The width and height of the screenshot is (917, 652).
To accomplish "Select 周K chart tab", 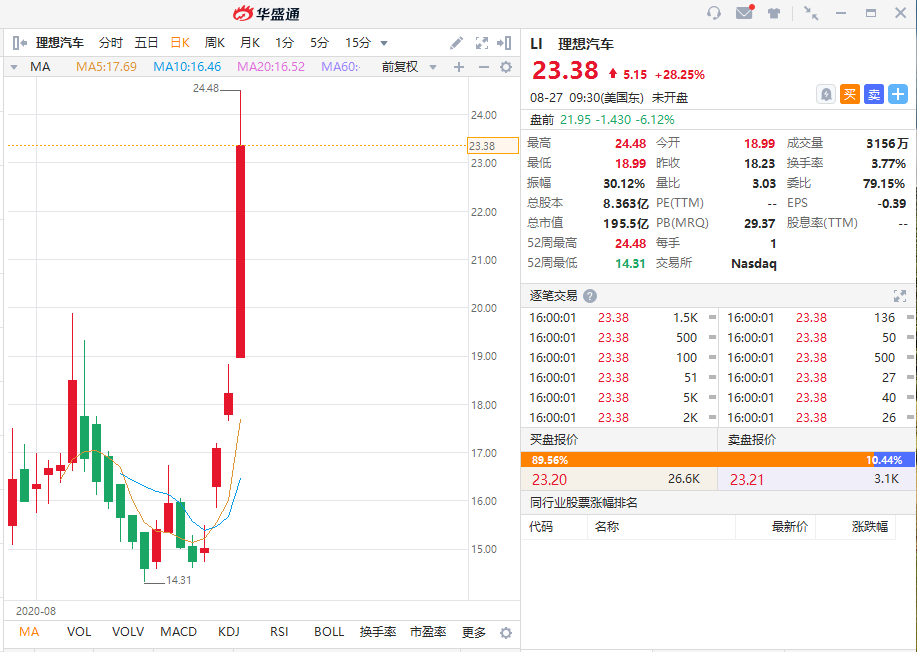I will 215,43.
